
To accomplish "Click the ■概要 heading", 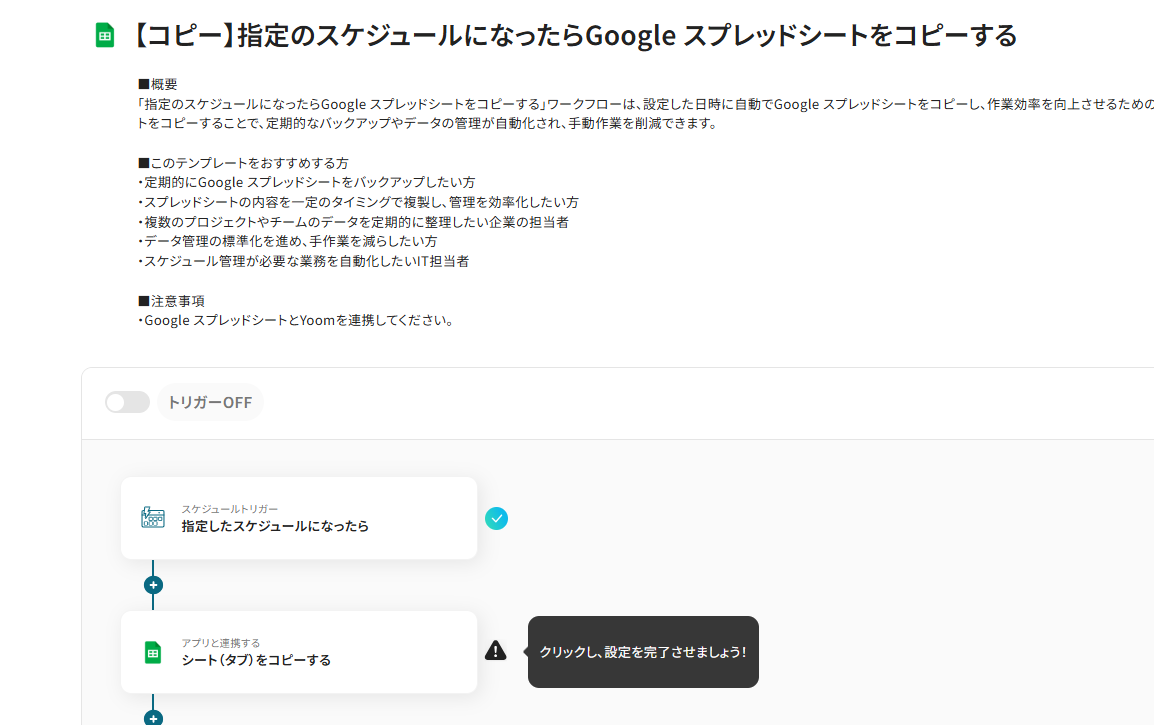I will pyautogui.click(x=157, y=84).
